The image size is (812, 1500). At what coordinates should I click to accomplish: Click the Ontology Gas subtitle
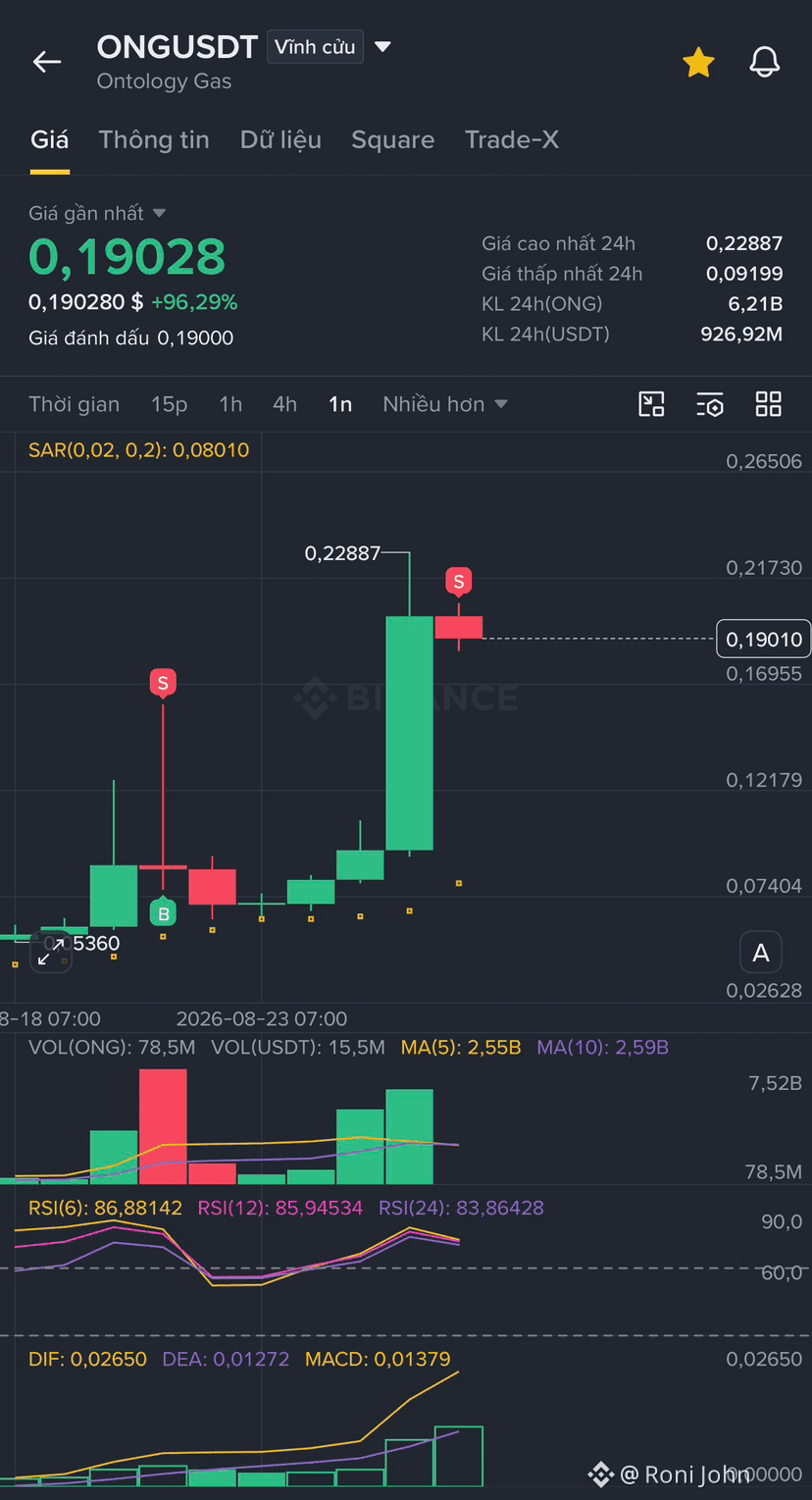click(164, 81)
